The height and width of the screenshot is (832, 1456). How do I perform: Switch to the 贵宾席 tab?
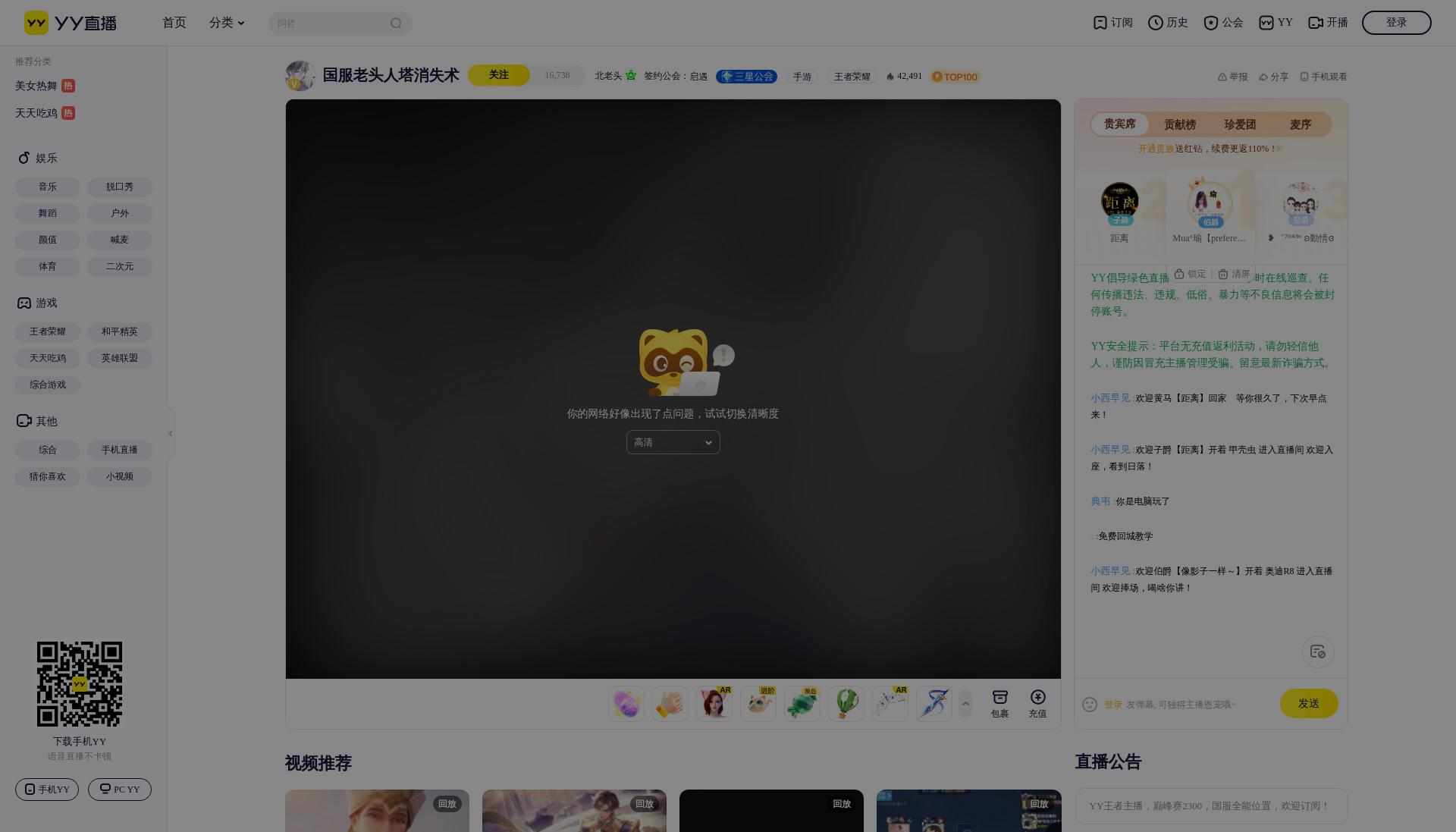pos(1119,124)
